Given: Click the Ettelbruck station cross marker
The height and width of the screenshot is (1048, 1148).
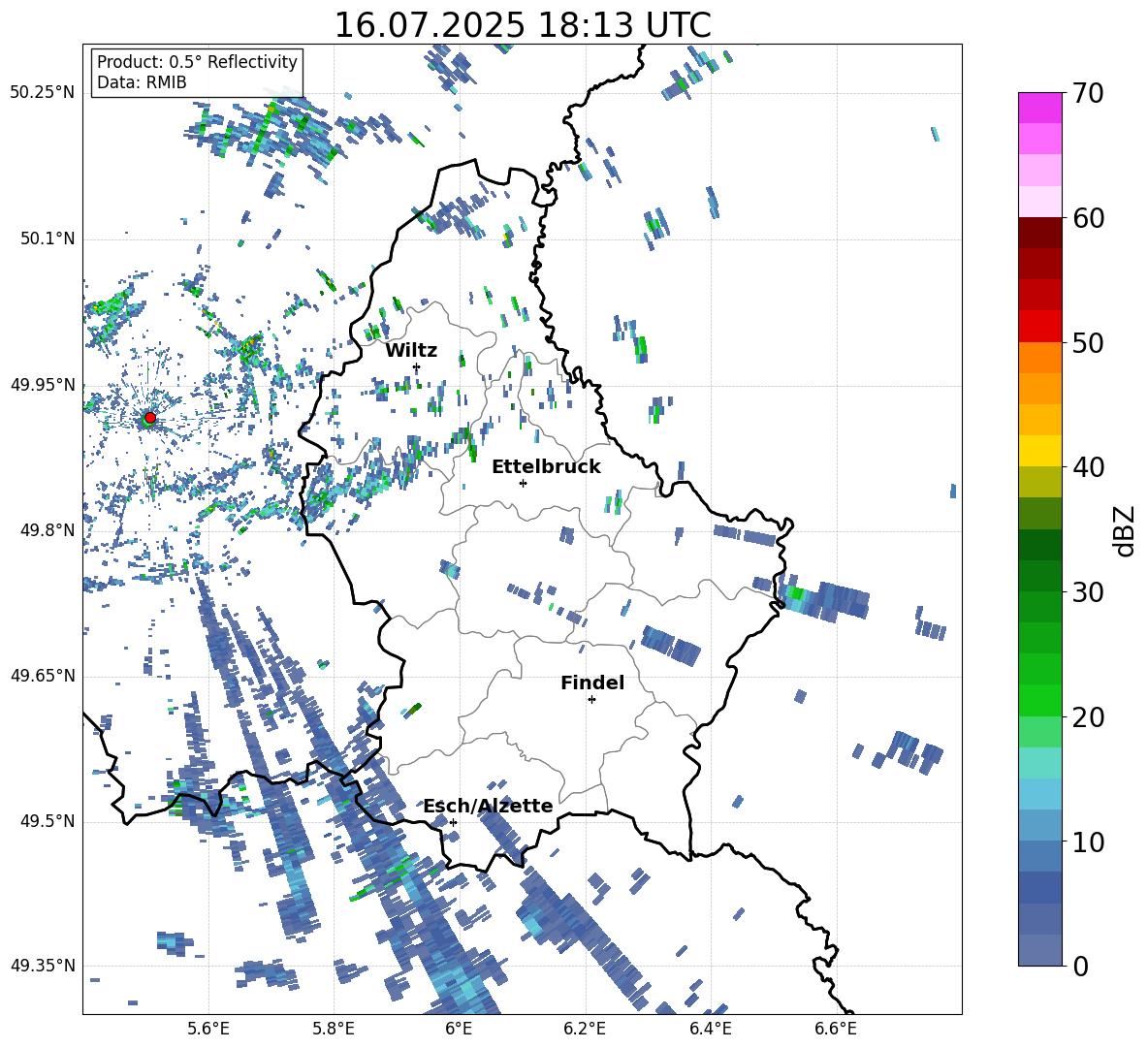Looking at the screenshot, I should (x=523, y=483).
